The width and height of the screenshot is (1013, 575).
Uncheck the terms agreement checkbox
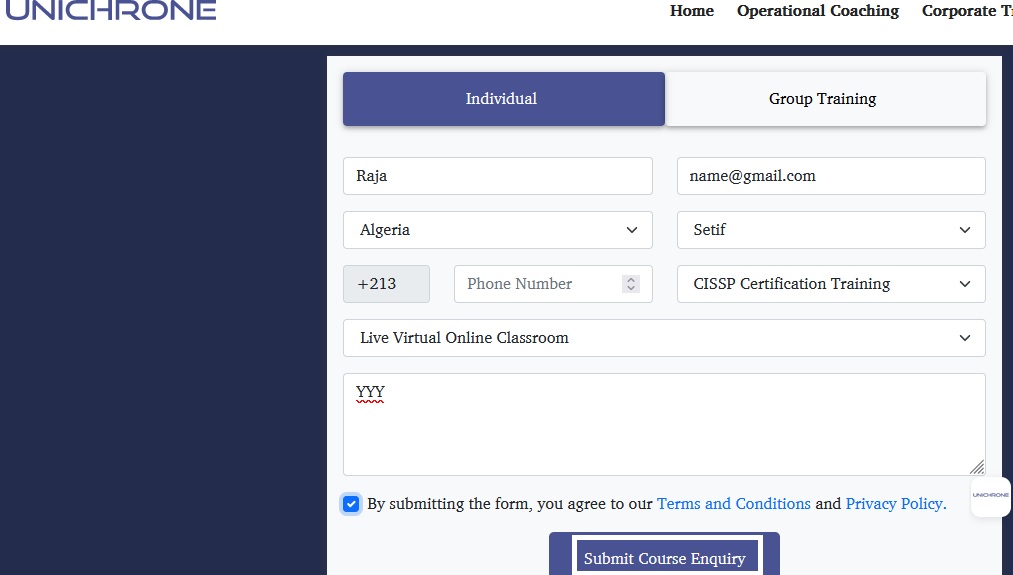tap(351, 504)
